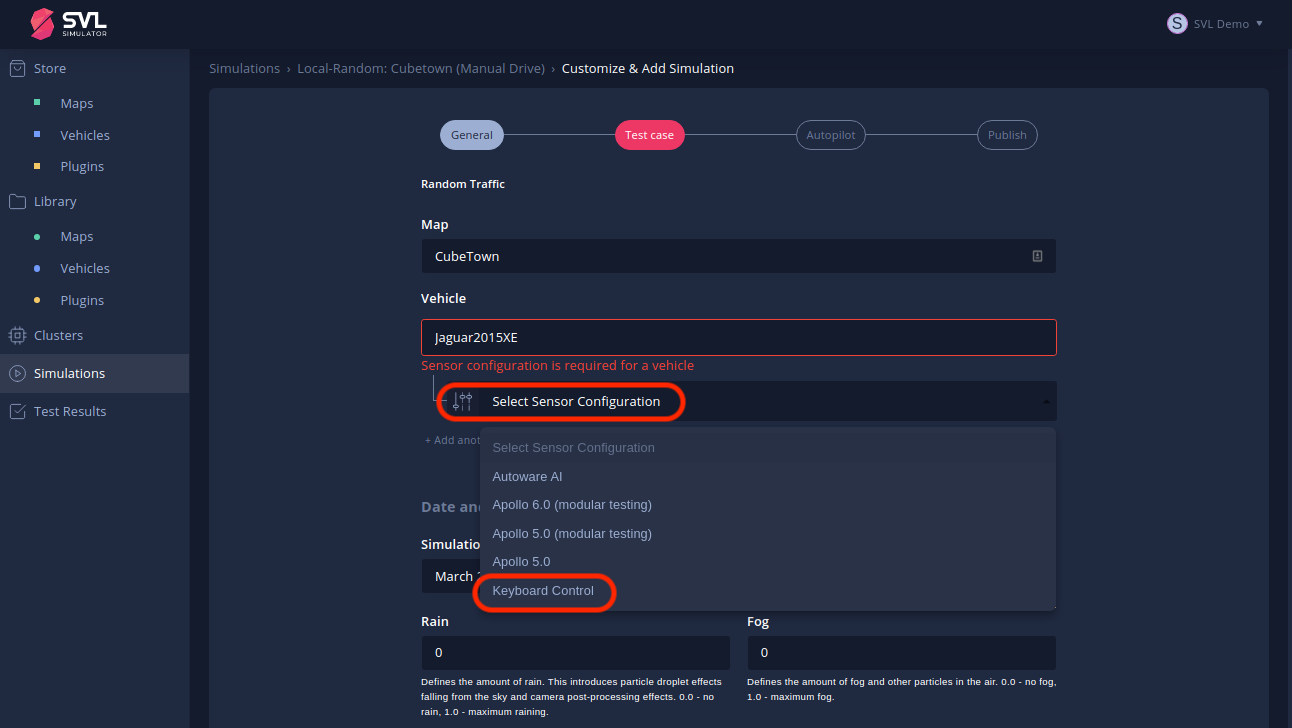1292x728 pixels.
Task: Click the Simulations play icon
Action: tap(17, 373)
